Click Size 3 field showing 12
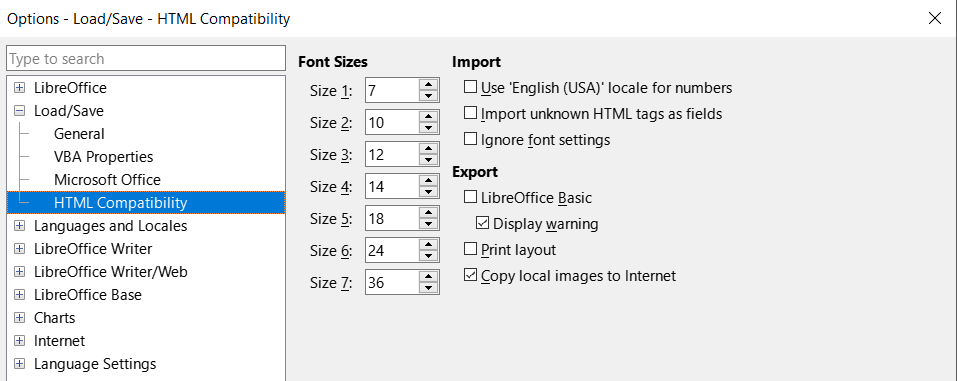 click(392, 154)
